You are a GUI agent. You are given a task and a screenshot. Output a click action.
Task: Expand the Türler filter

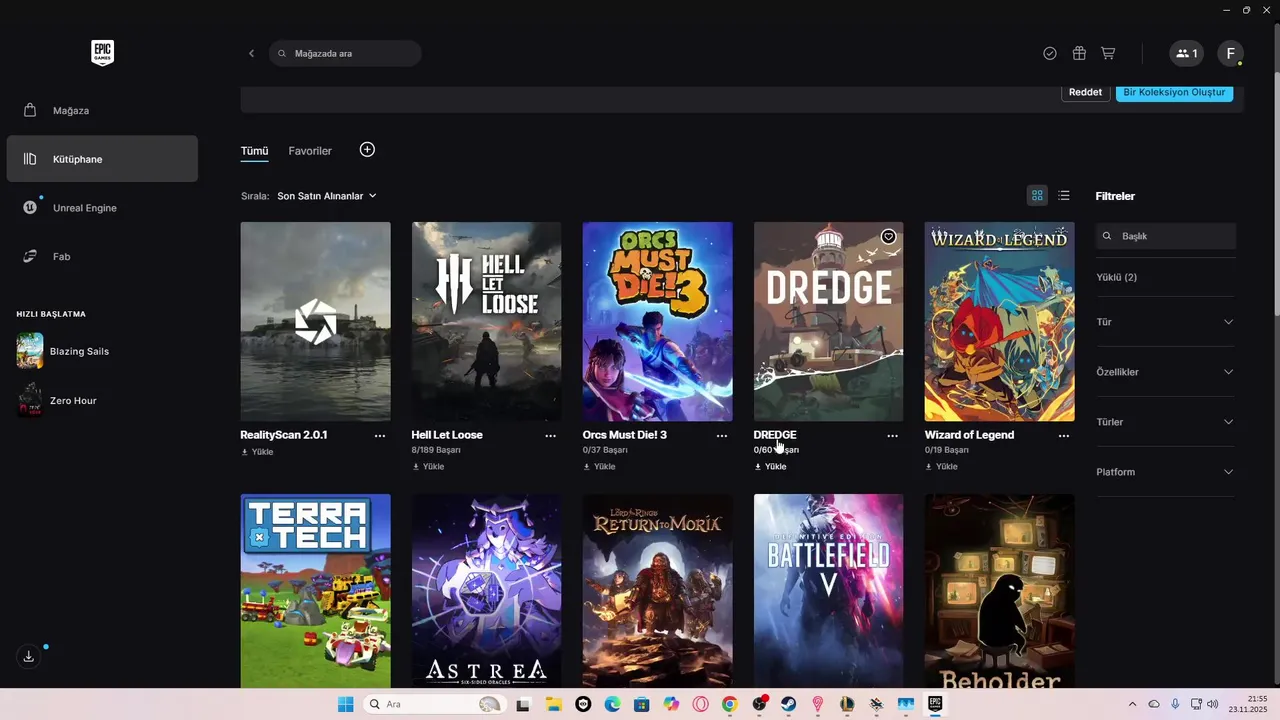[x=1166, y=422]
